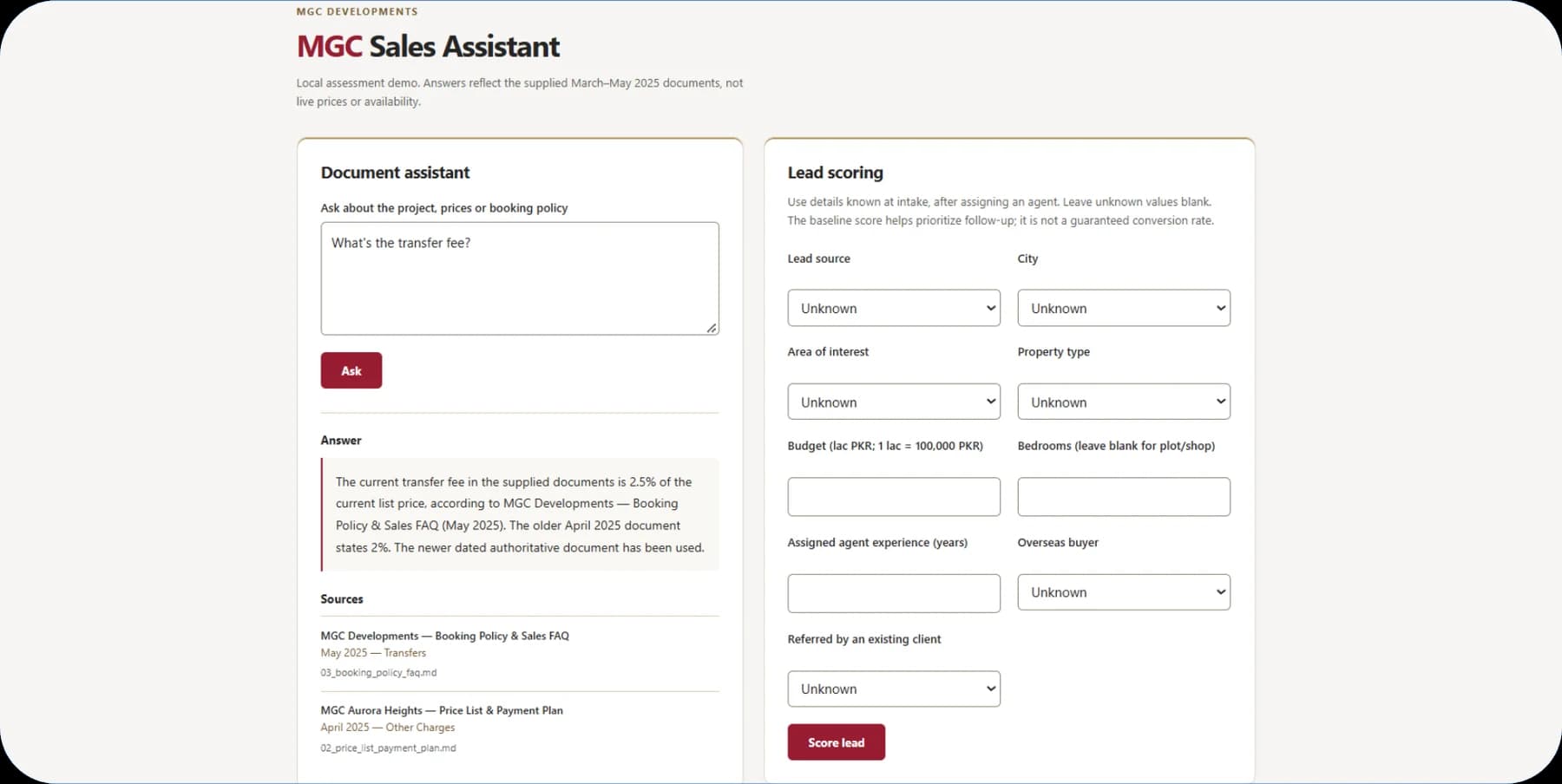
Task: Open the Overseas buyer dropdown
Action: [x=1124, y=592]
